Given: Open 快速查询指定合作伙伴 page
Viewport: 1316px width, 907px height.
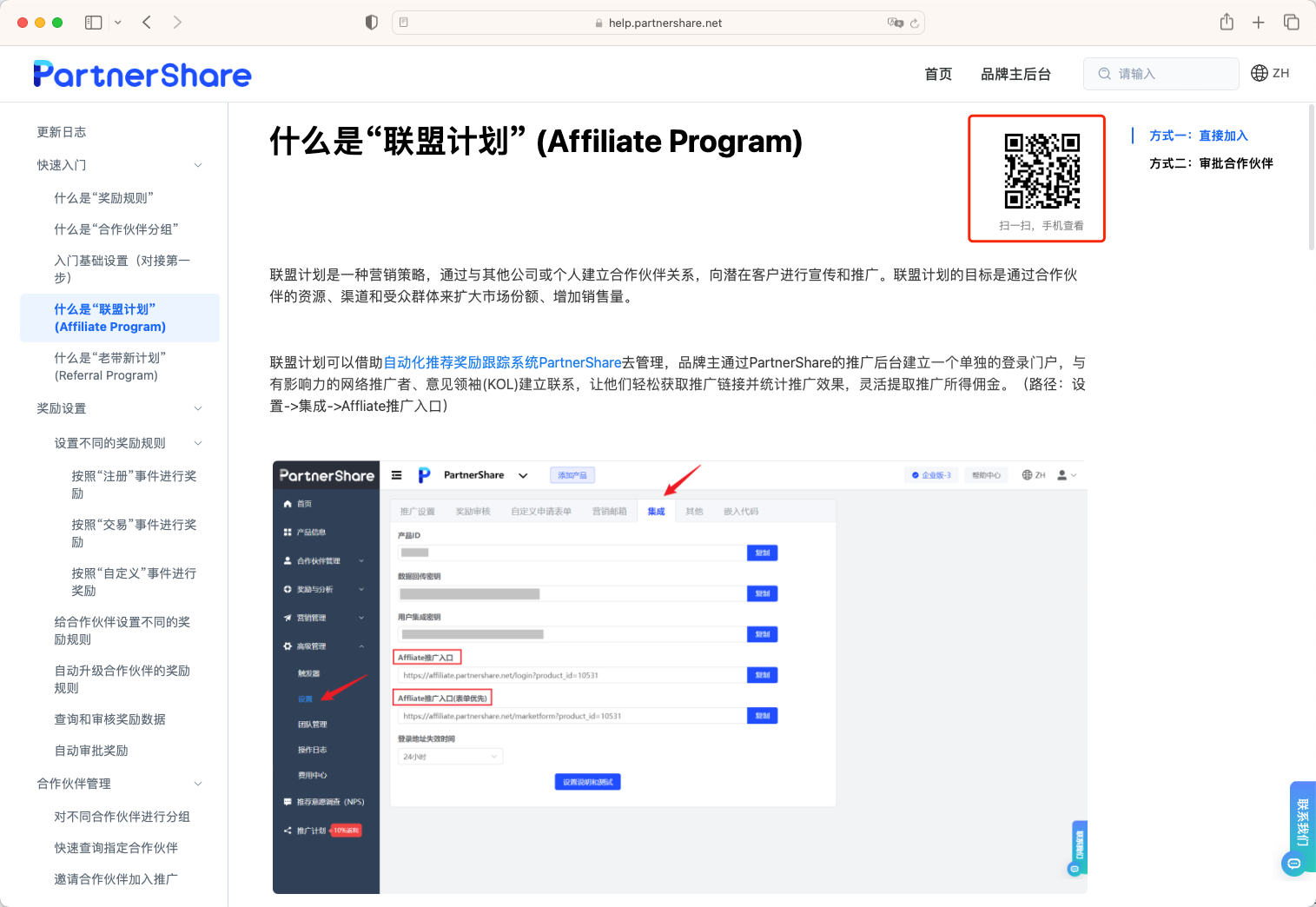Looking at the screenshot, I should click(x=116, y=848).
